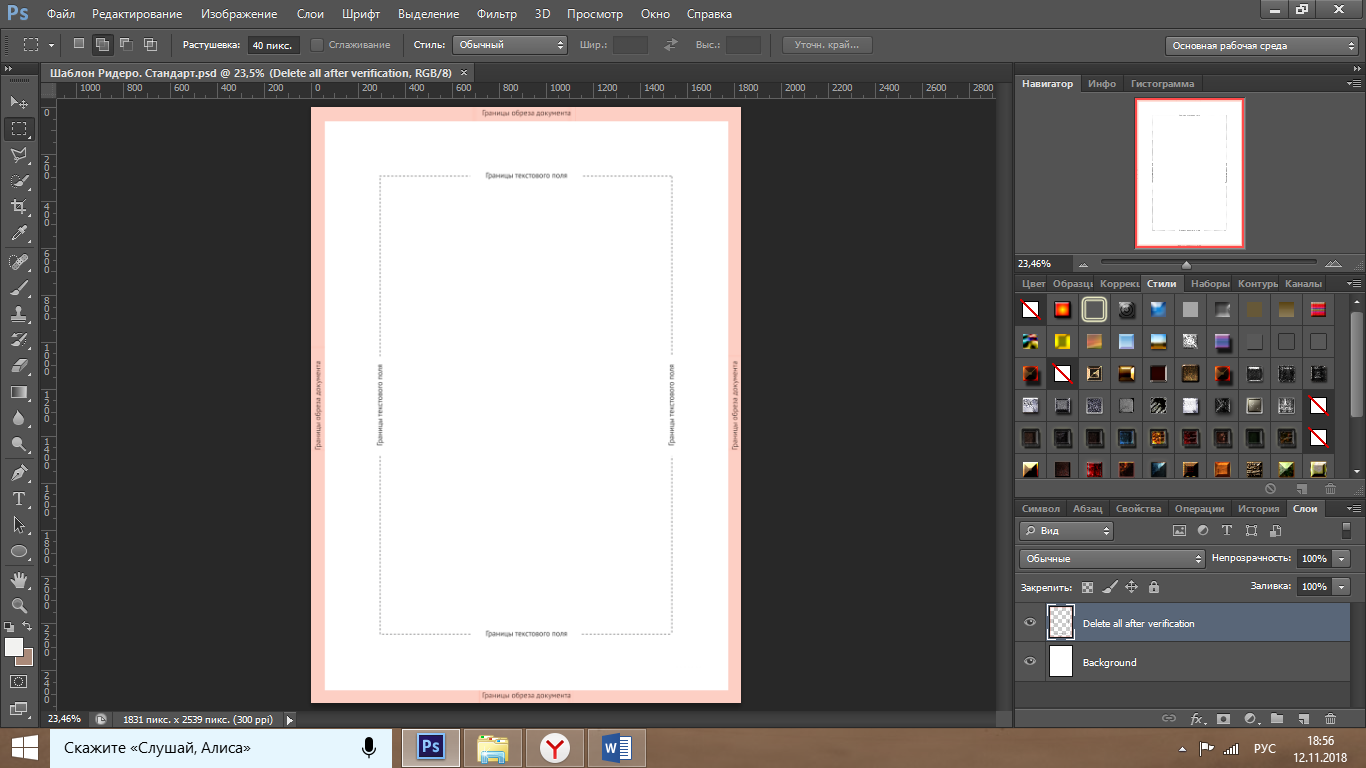Viewport: 1366px width, 768px height.
Task: Expand the Основная рабочая среда workspace dropdown
Action: click(x=1262, y=46)
